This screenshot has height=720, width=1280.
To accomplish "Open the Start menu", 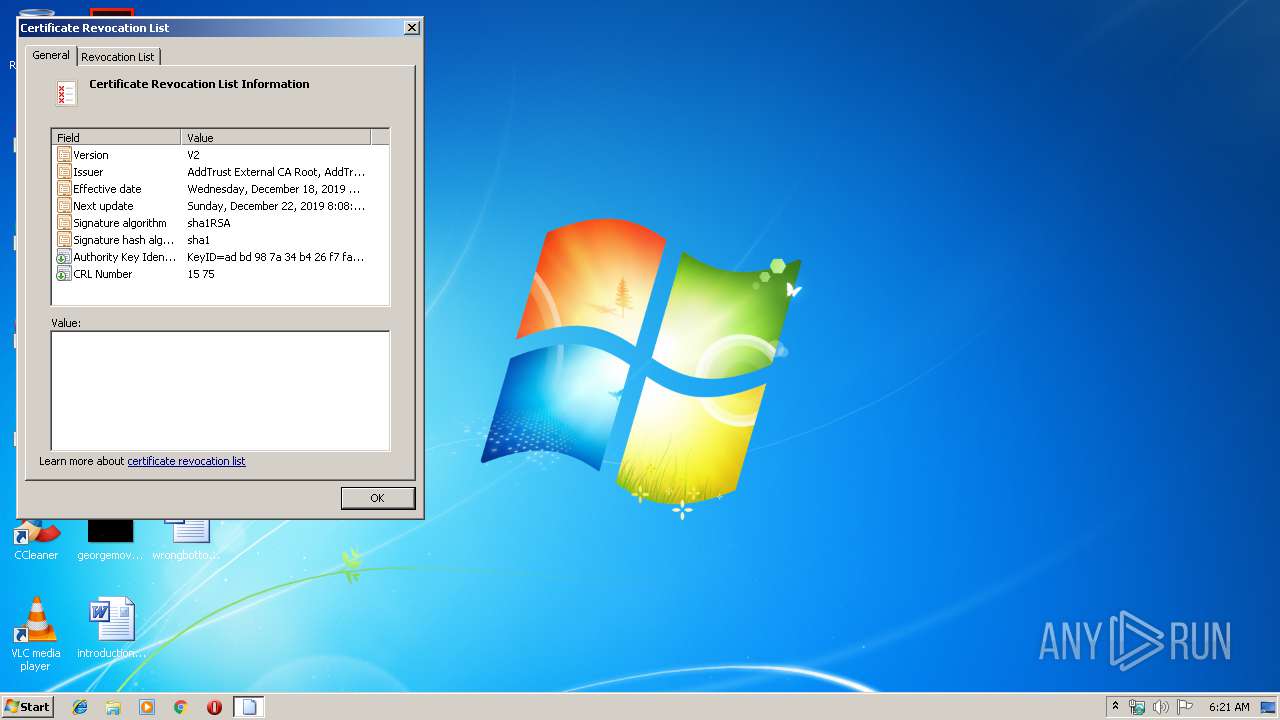I will tap(28, 706).
